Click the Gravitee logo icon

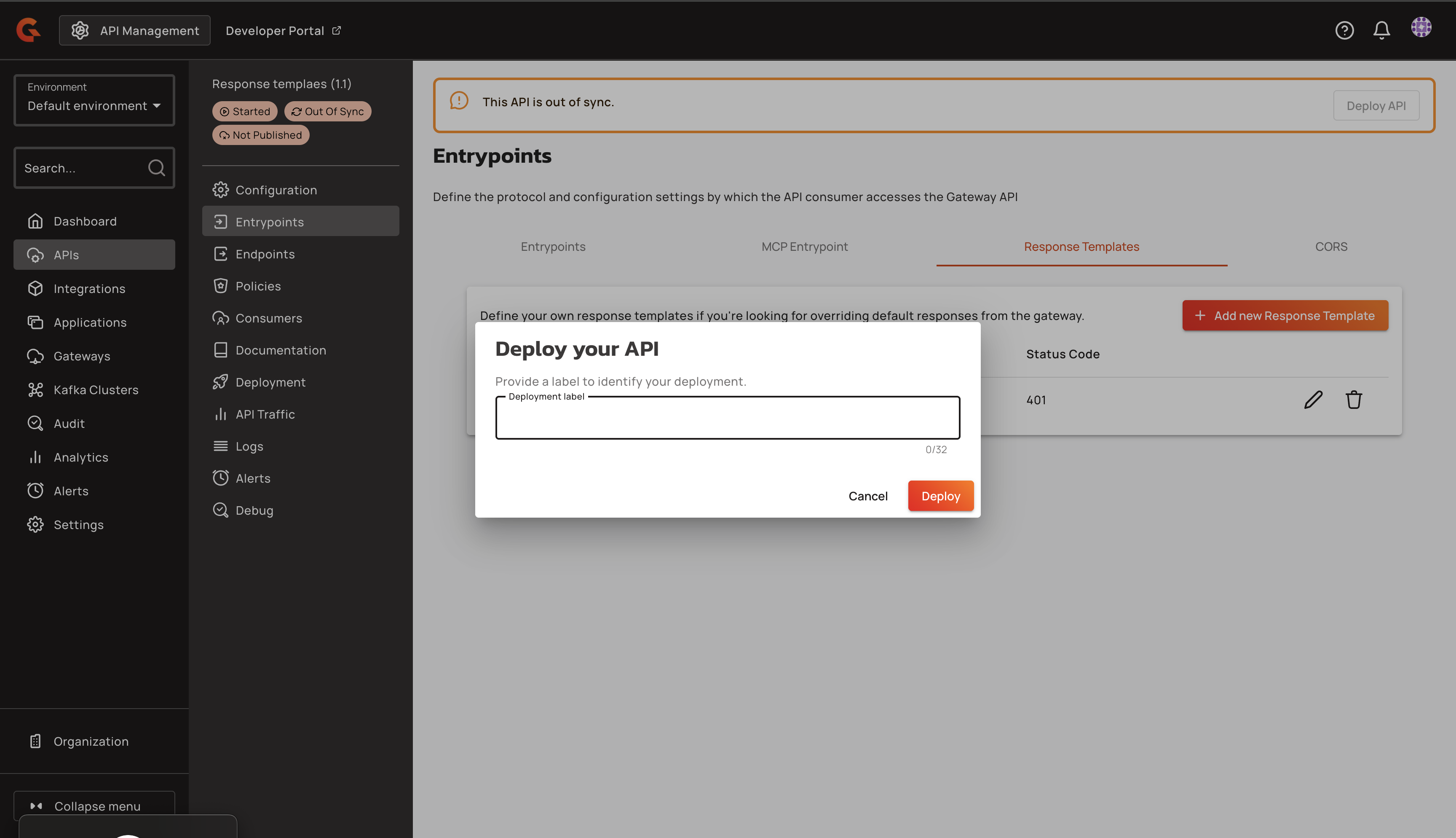(x=28, y=30)
